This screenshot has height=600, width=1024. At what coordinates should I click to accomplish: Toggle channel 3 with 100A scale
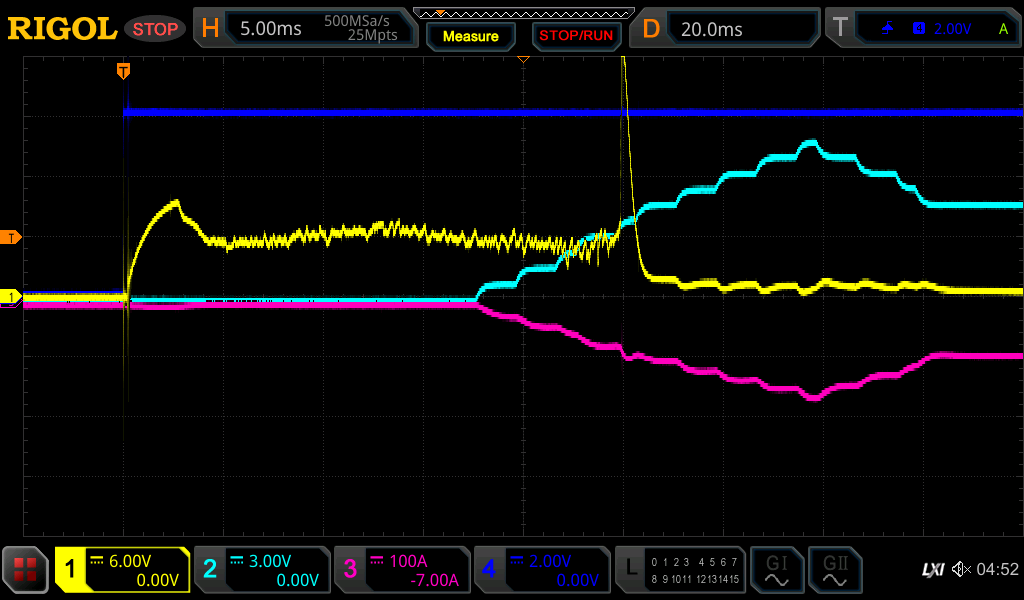click(x=402, y=570)
